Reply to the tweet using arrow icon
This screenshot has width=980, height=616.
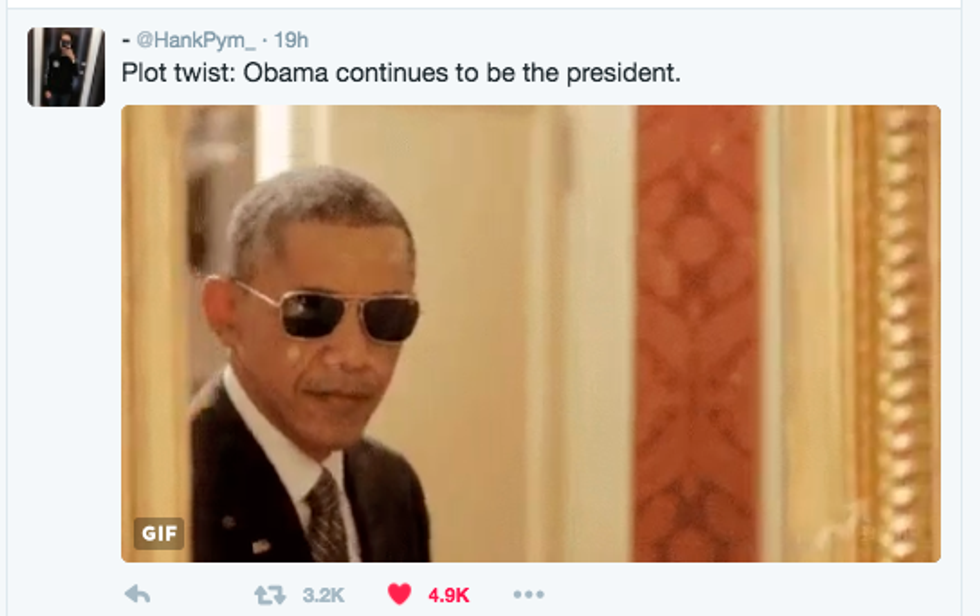(x=137, y=594)
